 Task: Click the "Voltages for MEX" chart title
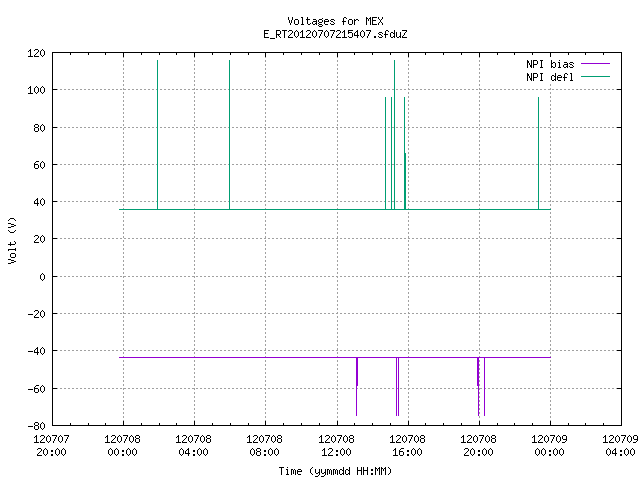tap(335, 21)
